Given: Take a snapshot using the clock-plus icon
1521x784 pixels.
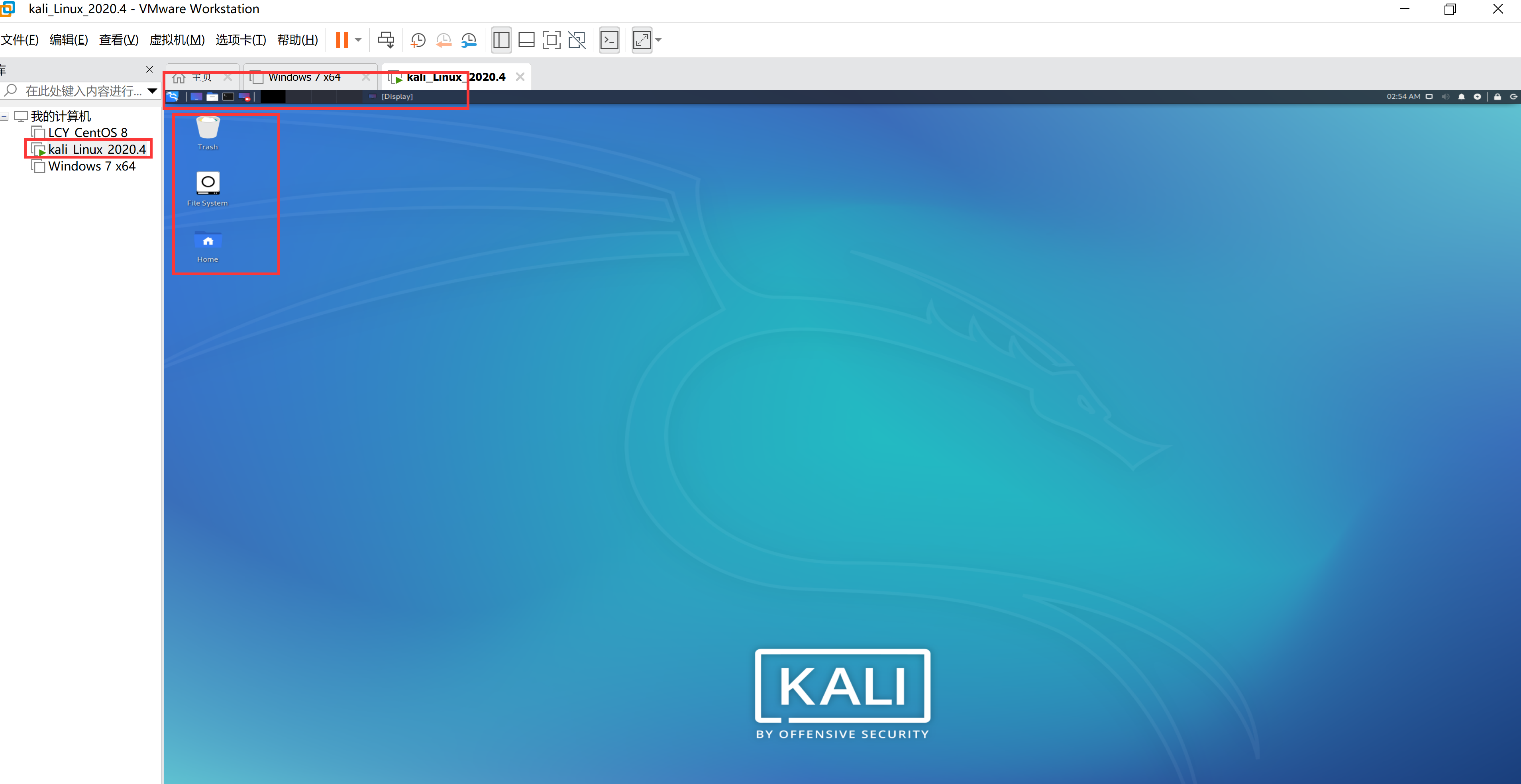Looking at the screenshot, I should tap(418, 40).
